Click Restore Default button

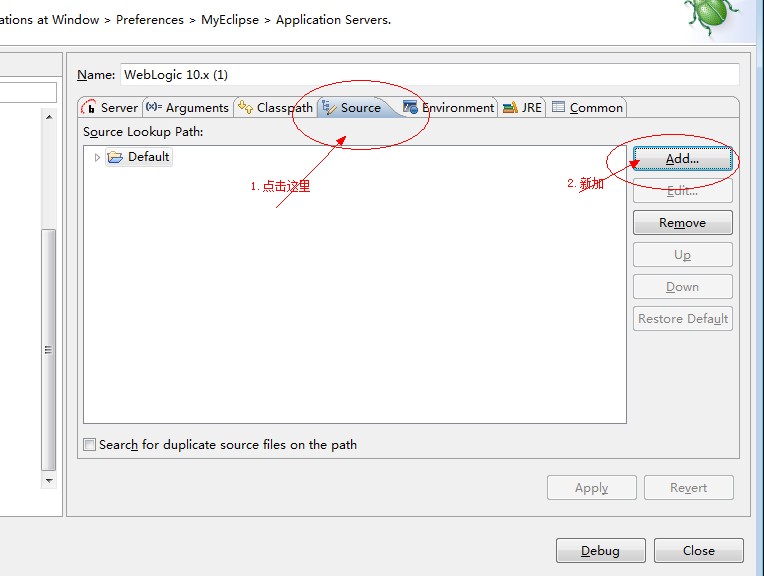coord(682,319)
